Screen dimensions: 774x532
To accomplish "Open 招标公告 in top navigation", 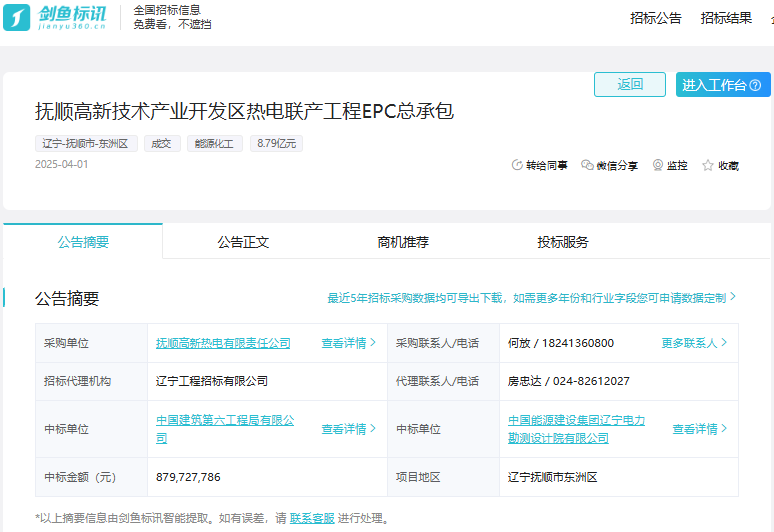I will point(656,18).
